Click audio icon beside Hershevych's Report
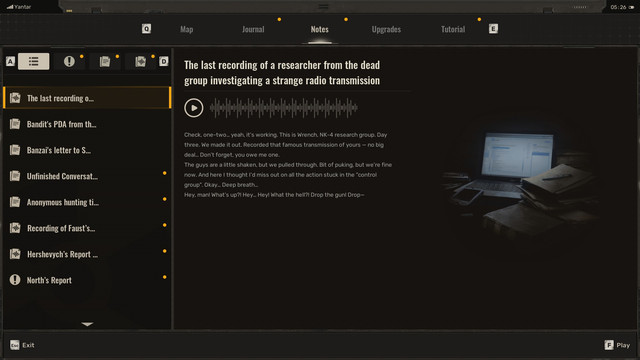Image resolution: width=640 pixels, height=360 pixels. 15,254
